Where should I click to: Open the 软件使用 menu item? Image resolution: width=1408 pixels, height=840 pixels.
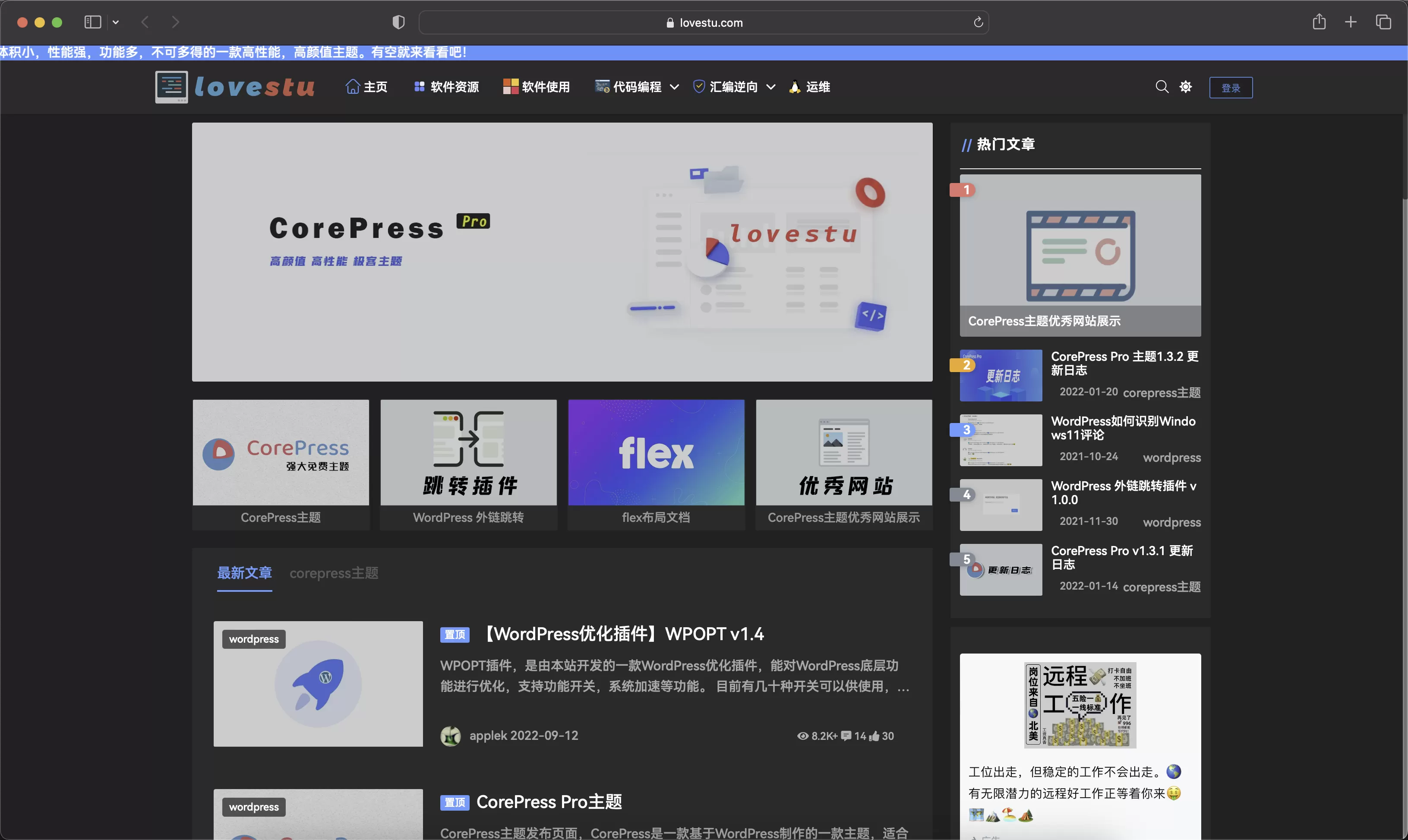pos(537,87)
